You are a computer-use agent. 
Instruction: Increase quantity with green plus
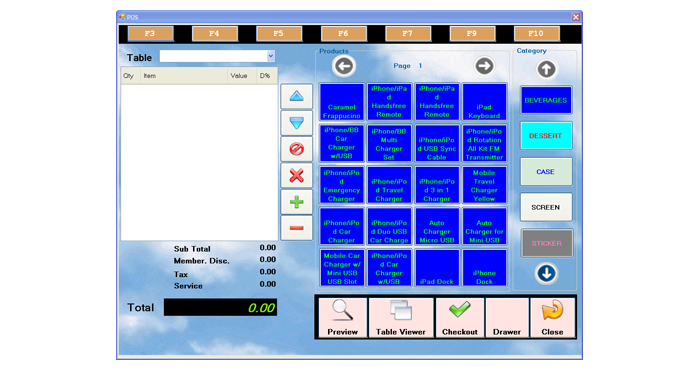point(296,202)
